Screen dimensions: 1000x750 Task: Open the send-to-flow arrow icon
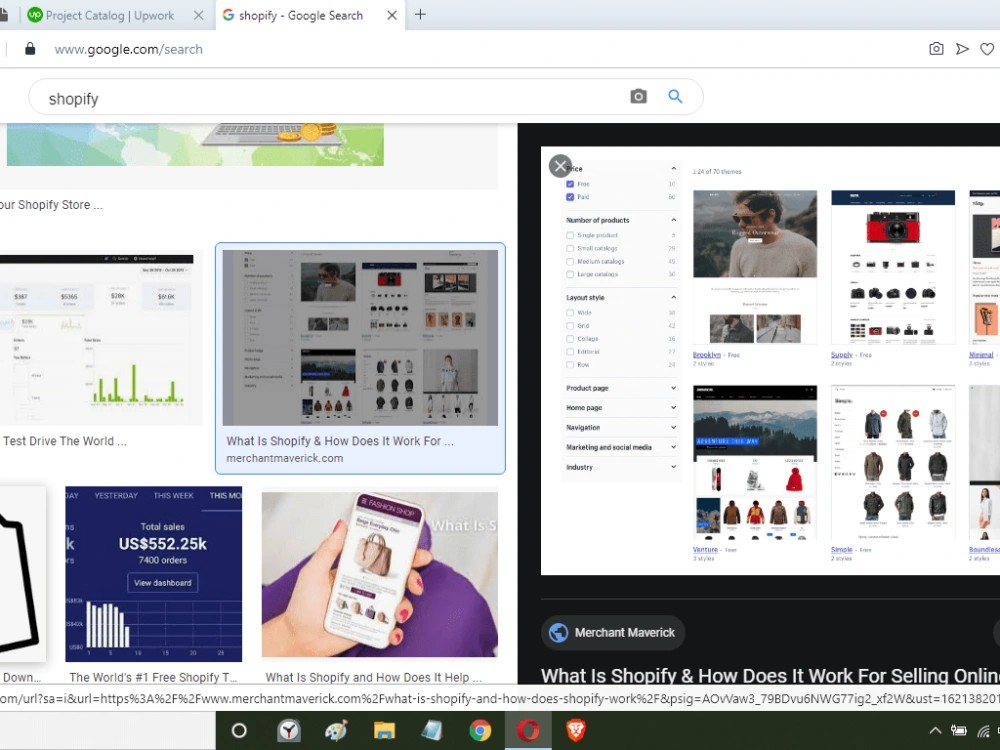(962, 49)
